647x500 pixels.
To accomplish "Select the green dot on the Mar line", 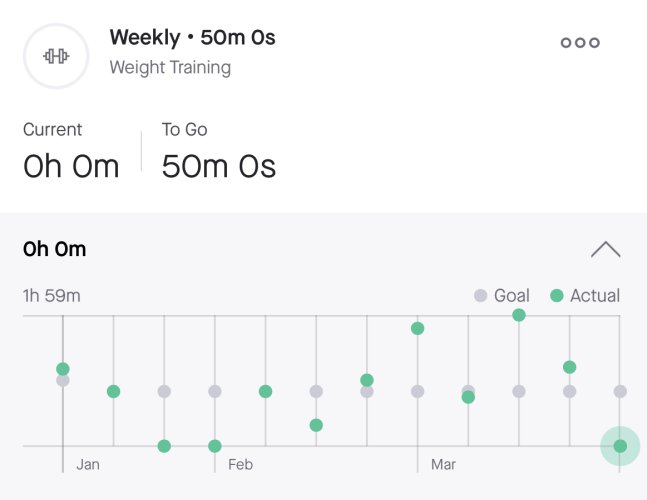I will pyautogui.click(x=417, y=328).
